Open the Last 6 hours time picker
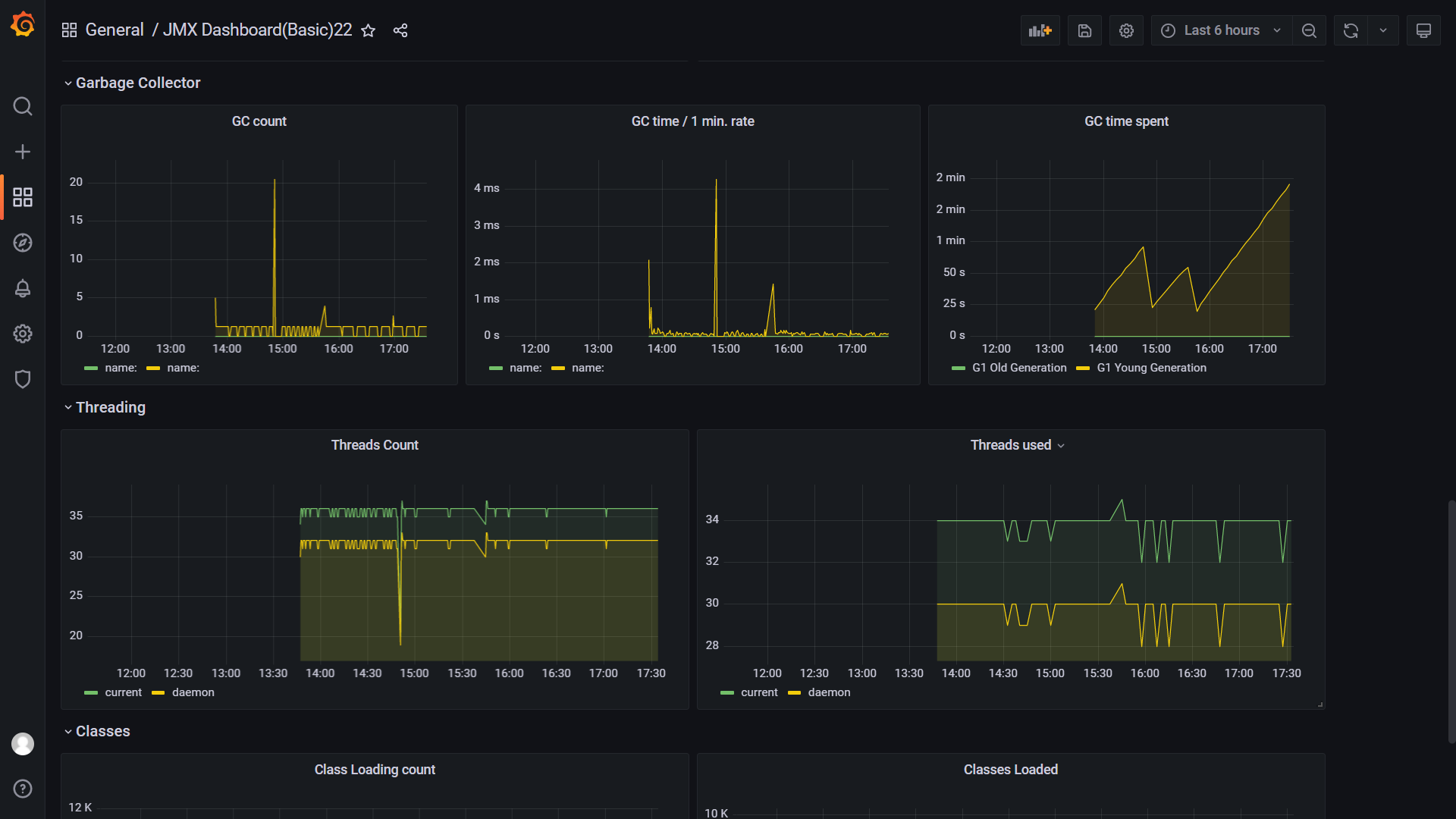 pos(1221,30)
